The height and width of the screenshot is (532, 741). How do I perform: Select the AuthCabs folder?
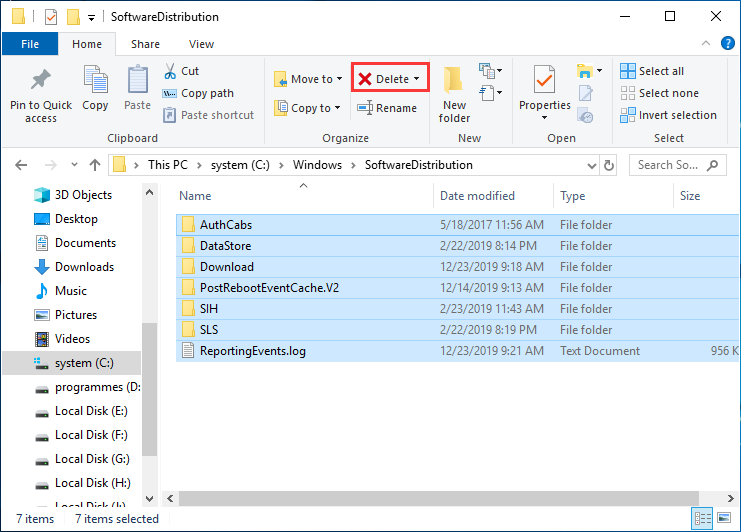(457, 225)
